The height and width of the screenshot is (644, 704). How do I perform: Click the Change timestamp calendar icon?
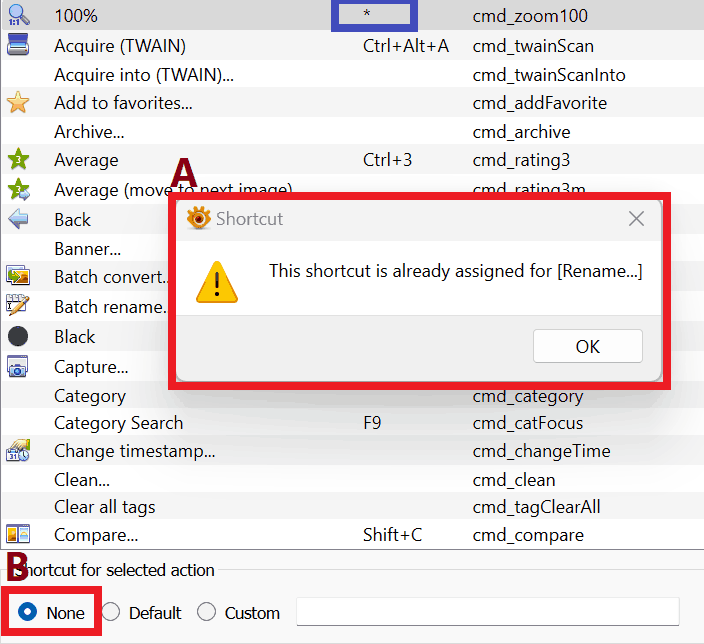(18, 450)
